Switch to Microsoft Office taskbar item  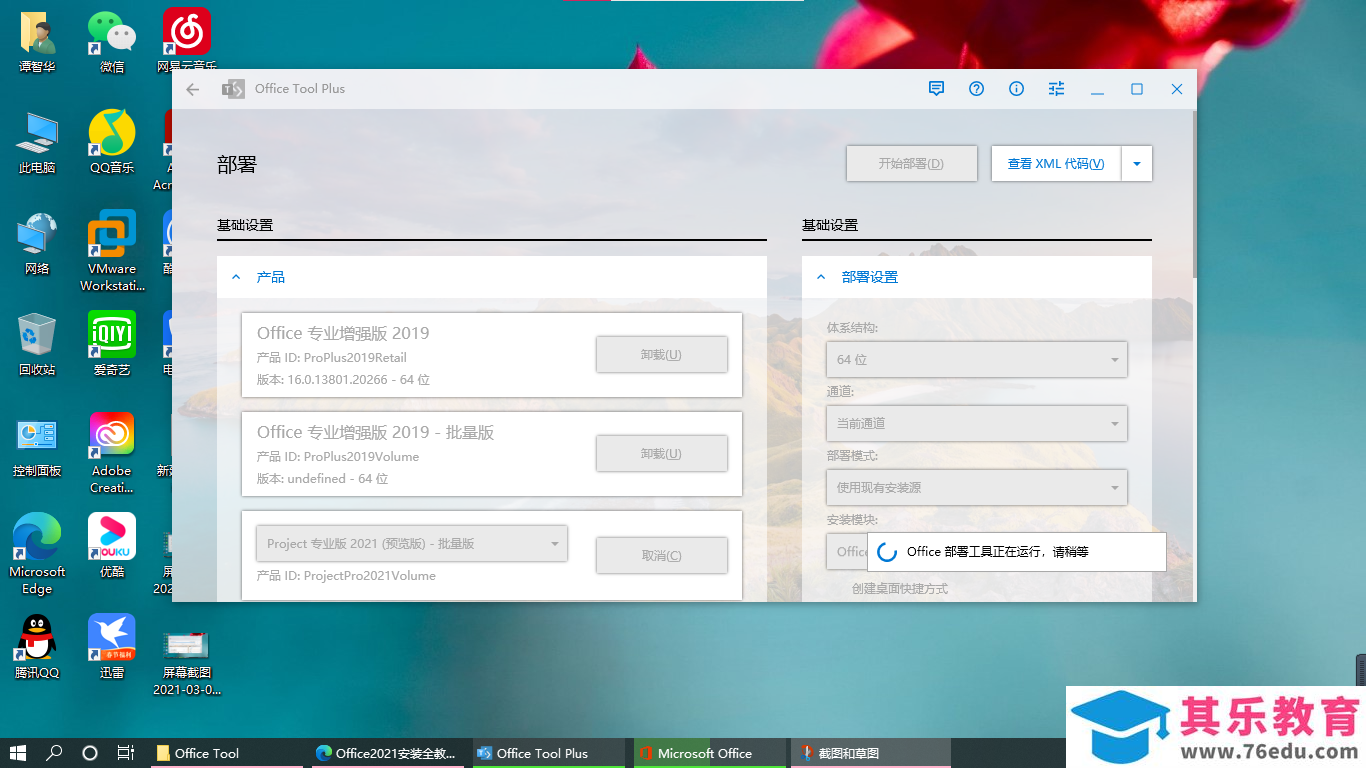[x=709, y=753]
